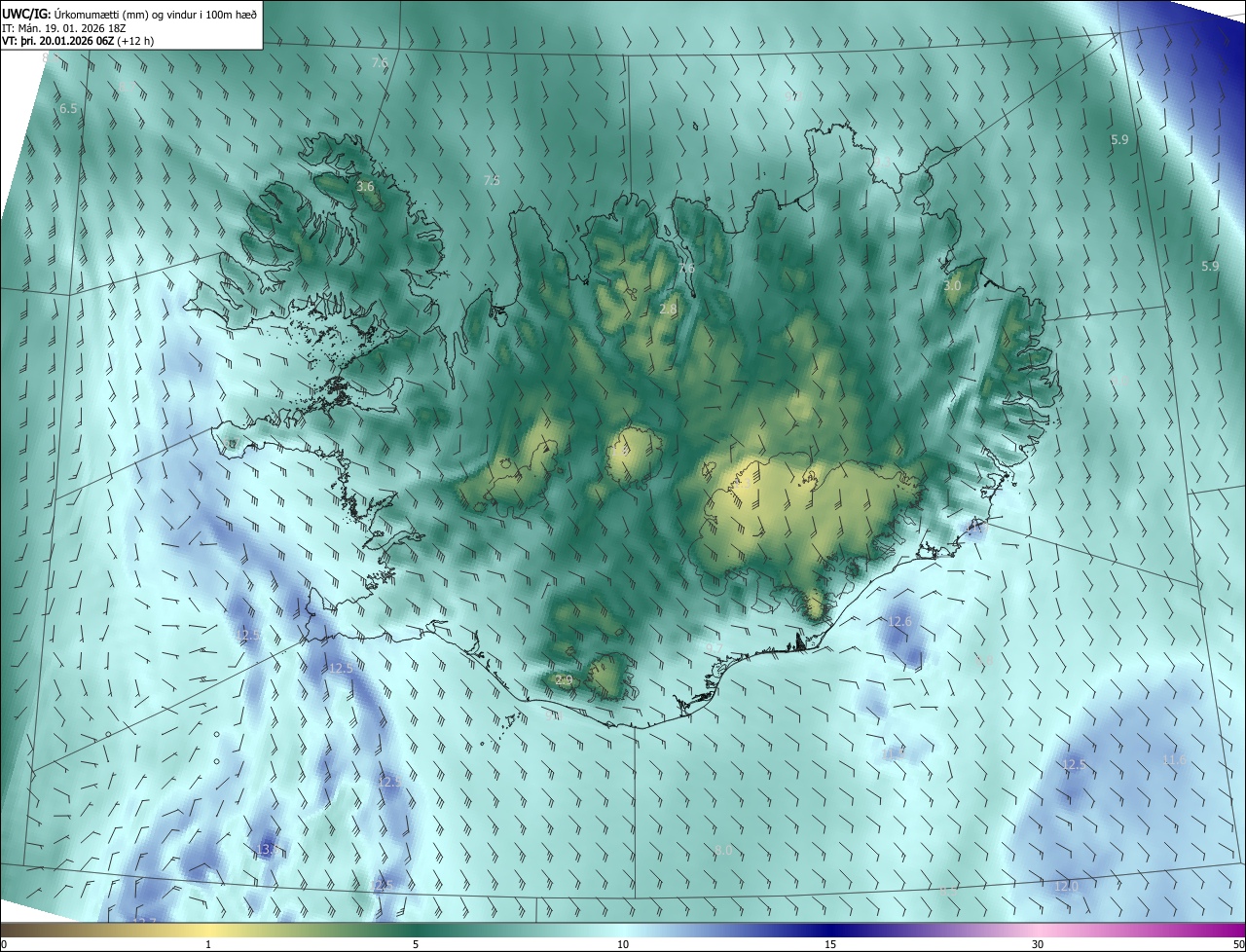Click the '2.9' value label in south Iceland
1246x952 pixels.
[563, 679]
